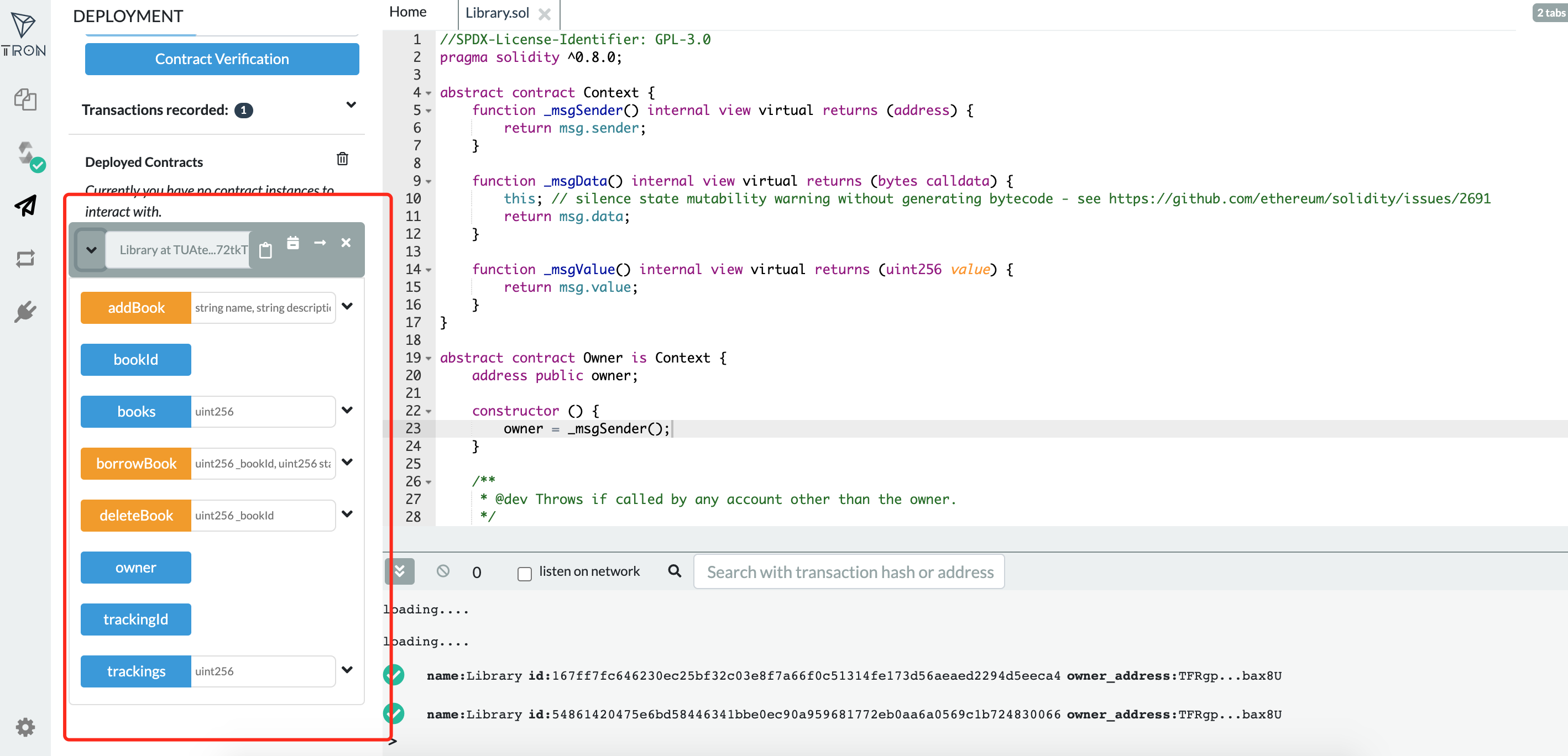Fold the Context contract at line 4

tap(428, 93)
